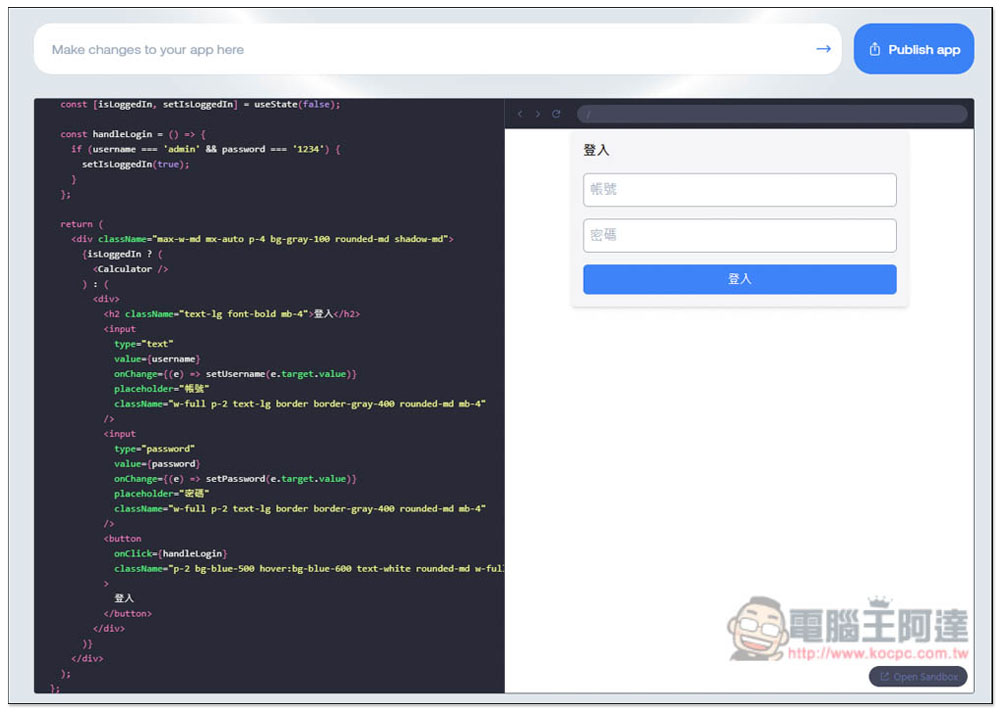This screenshot has width=1000, height=712.
Task: Open Sandbox via bottom-right button
Action: pos(918,676)
